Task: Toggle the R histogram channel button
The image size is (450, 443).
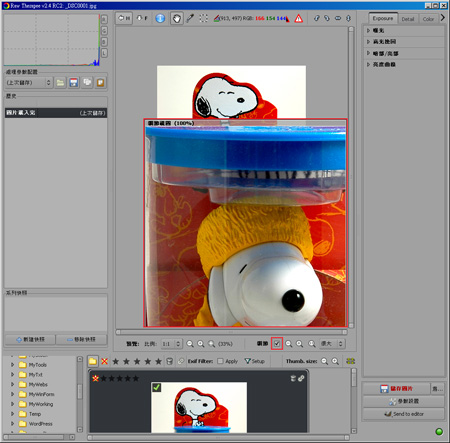Action: [104, 19]
